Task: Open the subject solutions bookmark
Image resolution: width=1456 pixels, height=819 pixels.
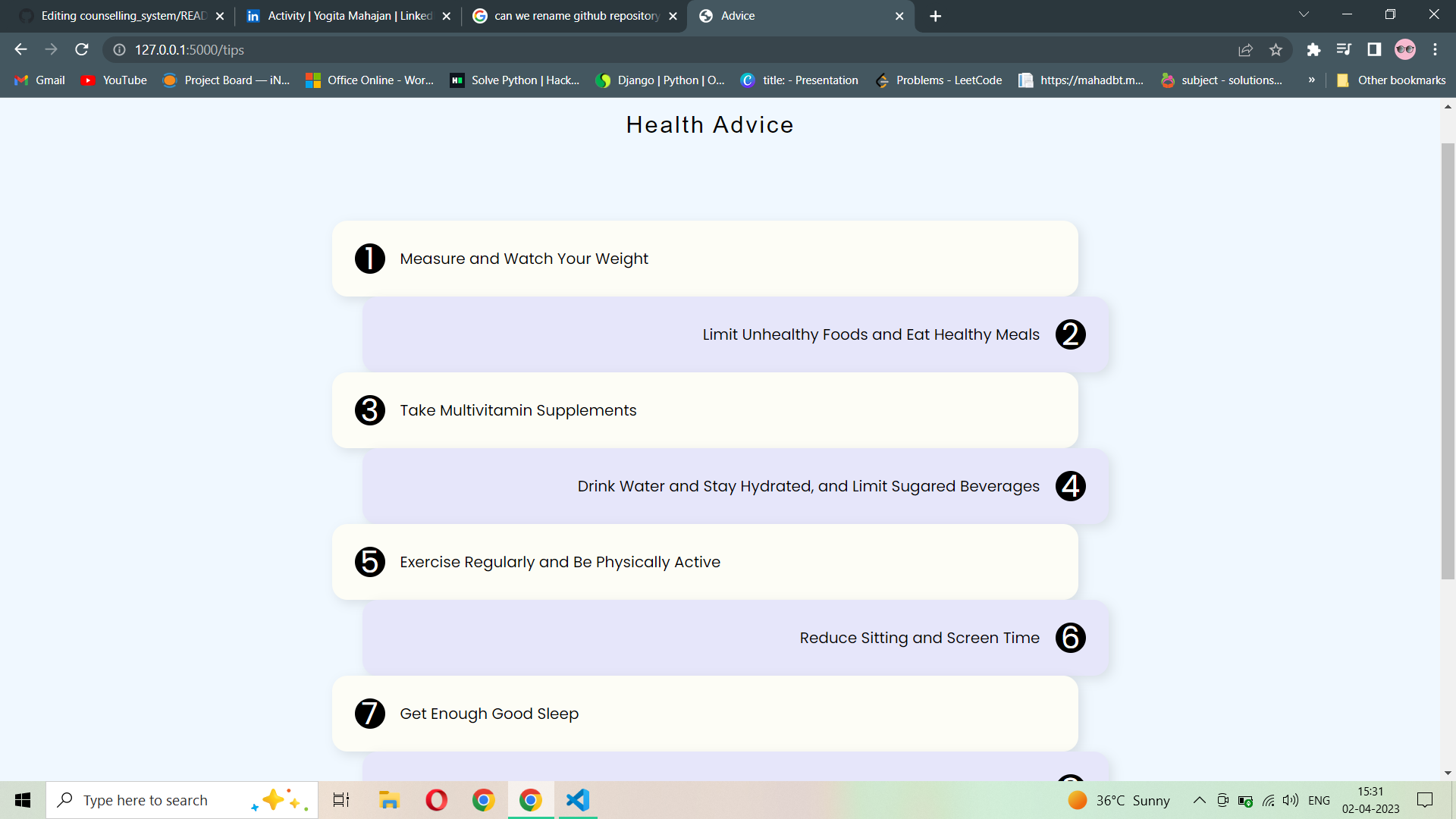Action: pyautogui.click(x=1222, y=80)
